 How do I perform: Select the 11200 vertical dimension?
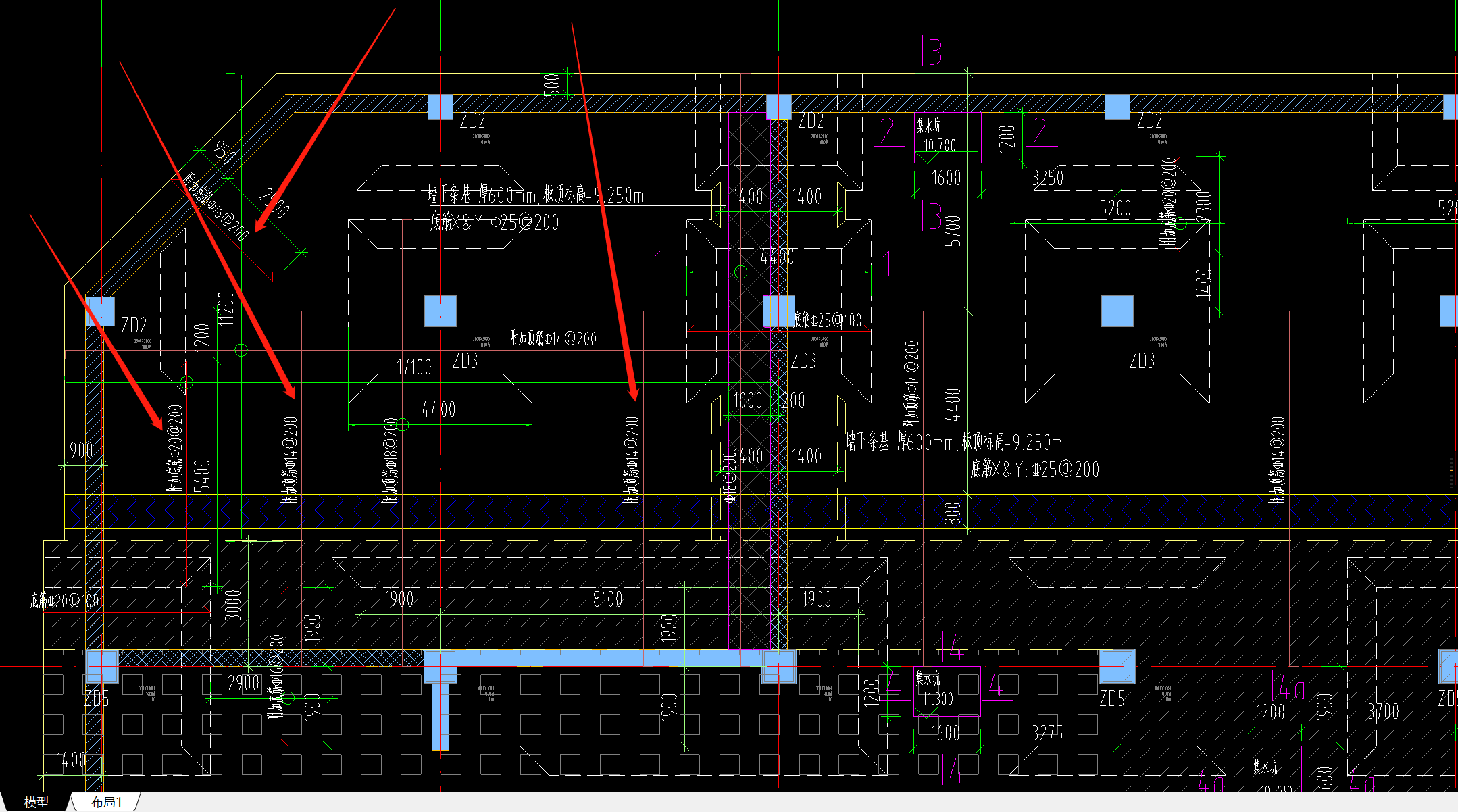pyautogui.click(x=226, y=308)
